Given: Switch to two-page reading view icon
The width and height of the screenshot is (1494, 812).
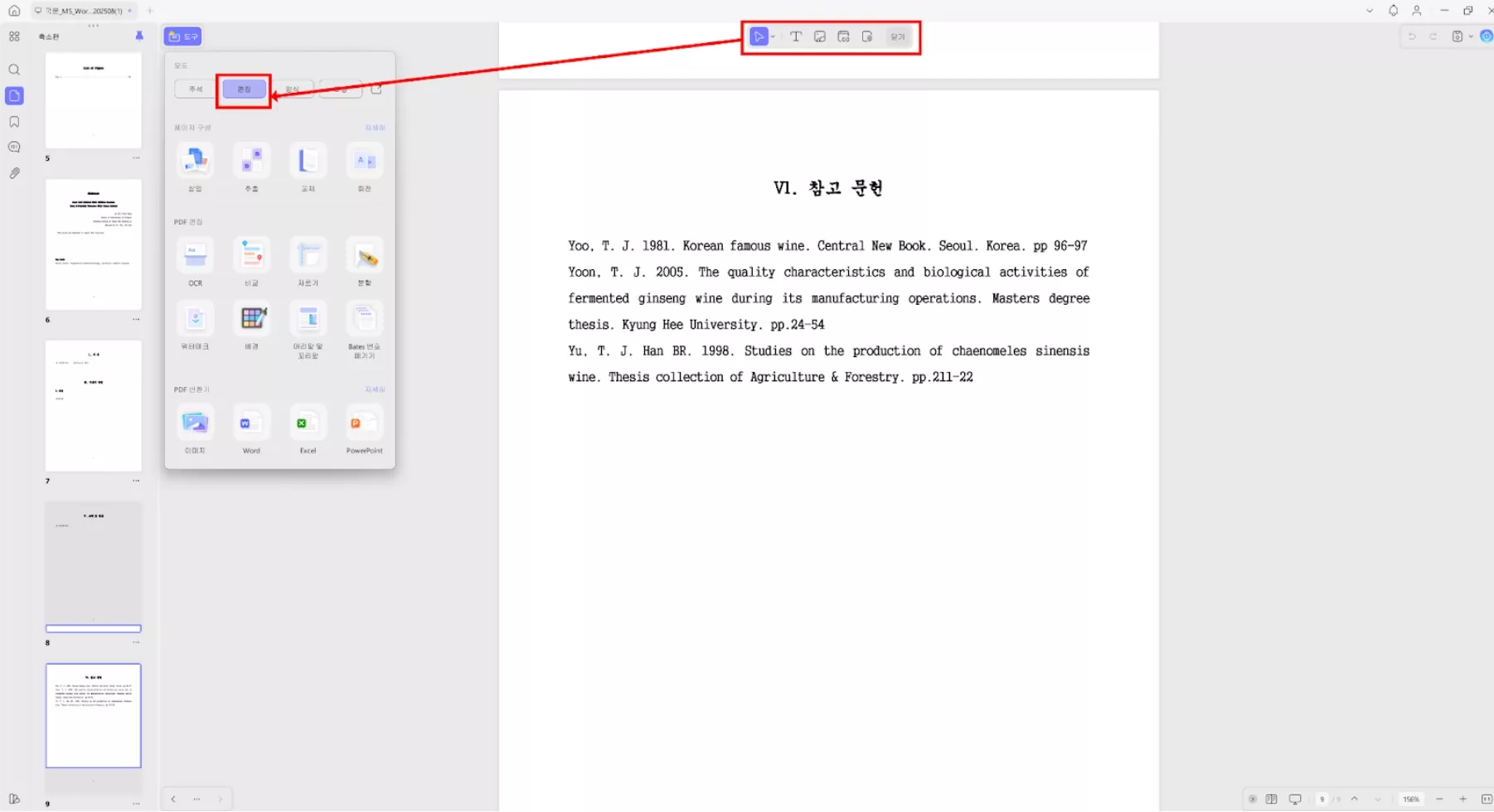Looking at the screenshot, I should [x=1272, y=799].
